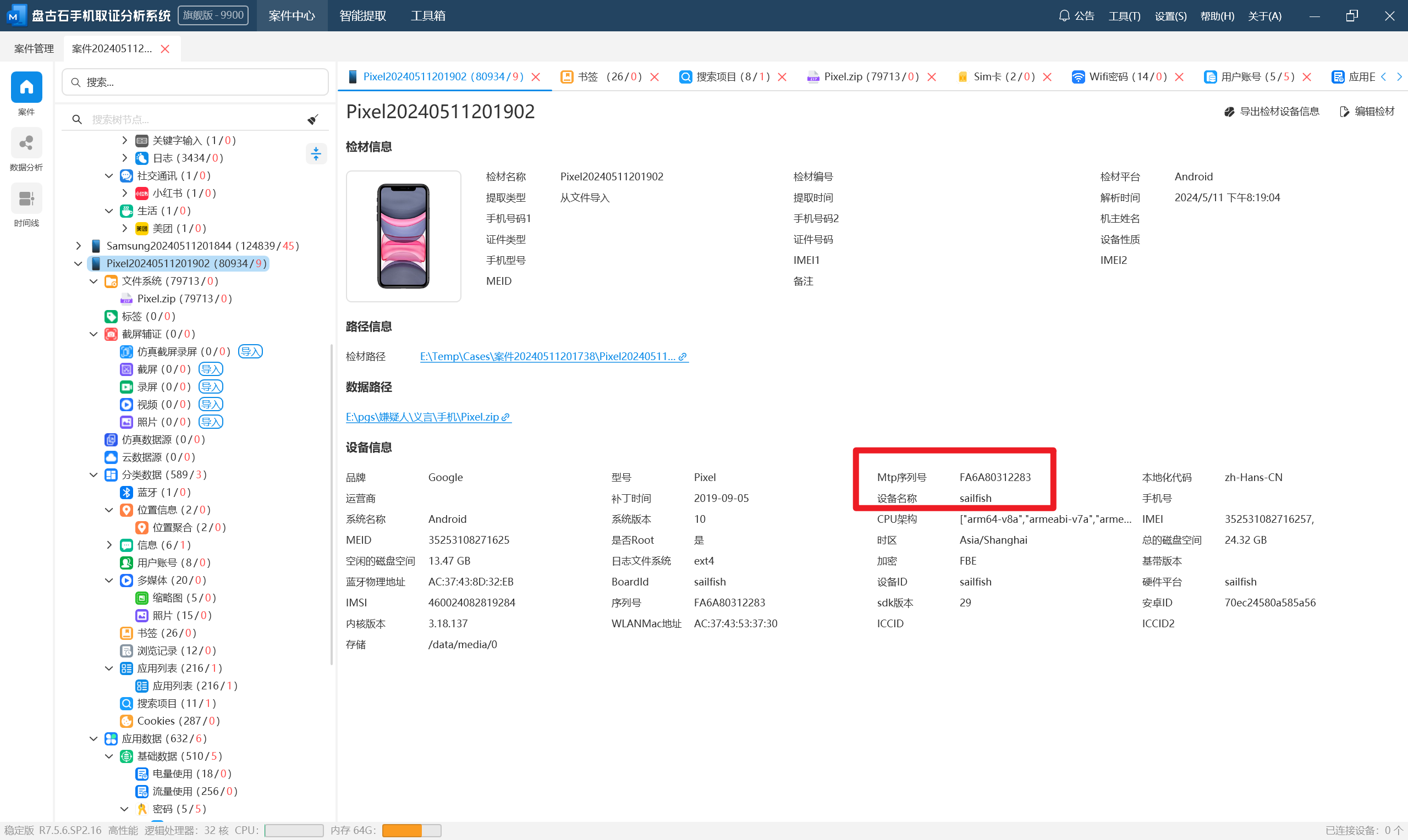The height and width of the screenshot is (840, 1408).
Task: Click the collapse-all tree icon
Action: pyautogui.click(x=316, y=153)
